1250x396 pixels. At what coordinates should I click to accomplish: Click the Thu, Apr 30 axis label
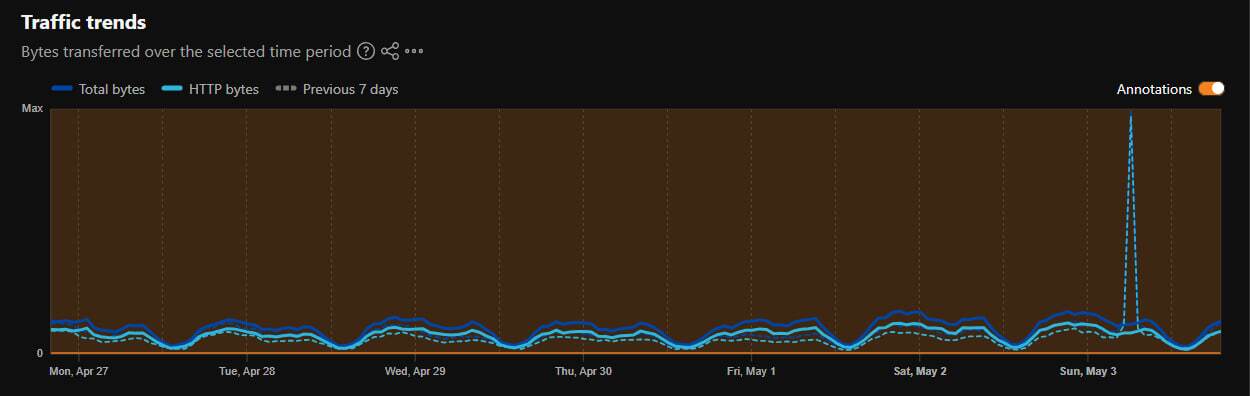pos(583,371)
